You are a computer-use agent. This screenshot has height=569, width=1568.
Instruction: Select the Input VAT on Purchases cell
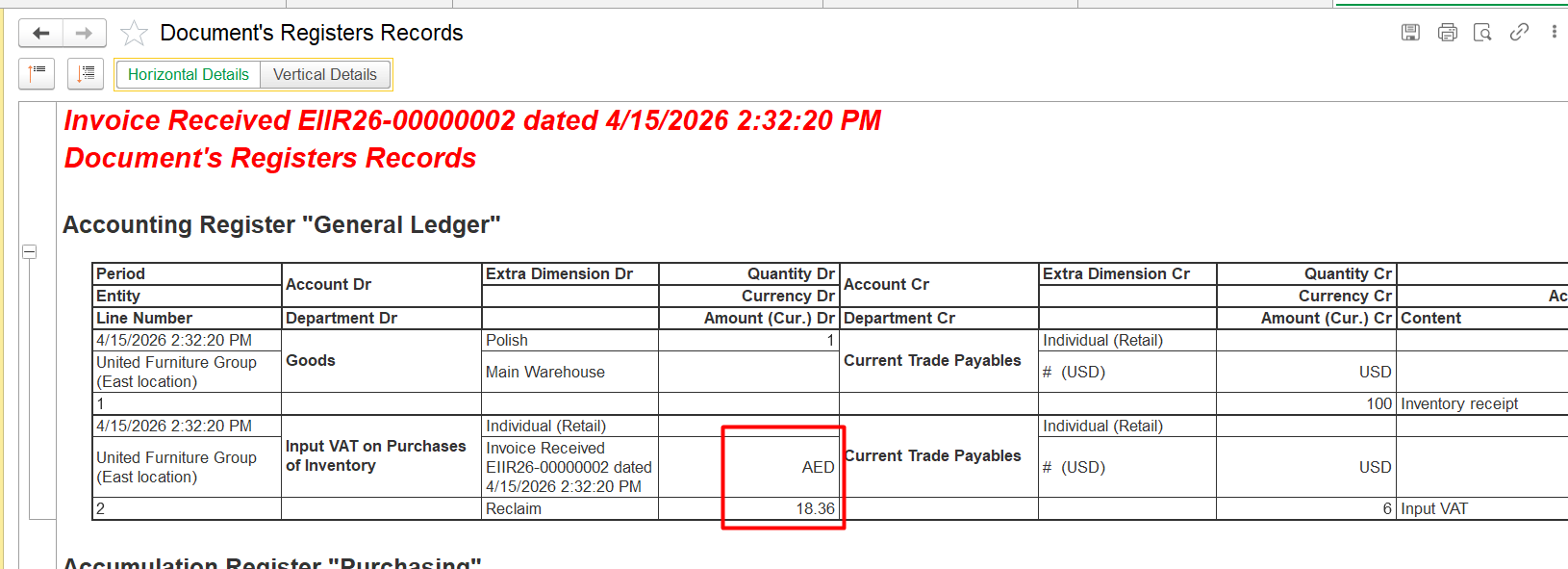point(375,455)
